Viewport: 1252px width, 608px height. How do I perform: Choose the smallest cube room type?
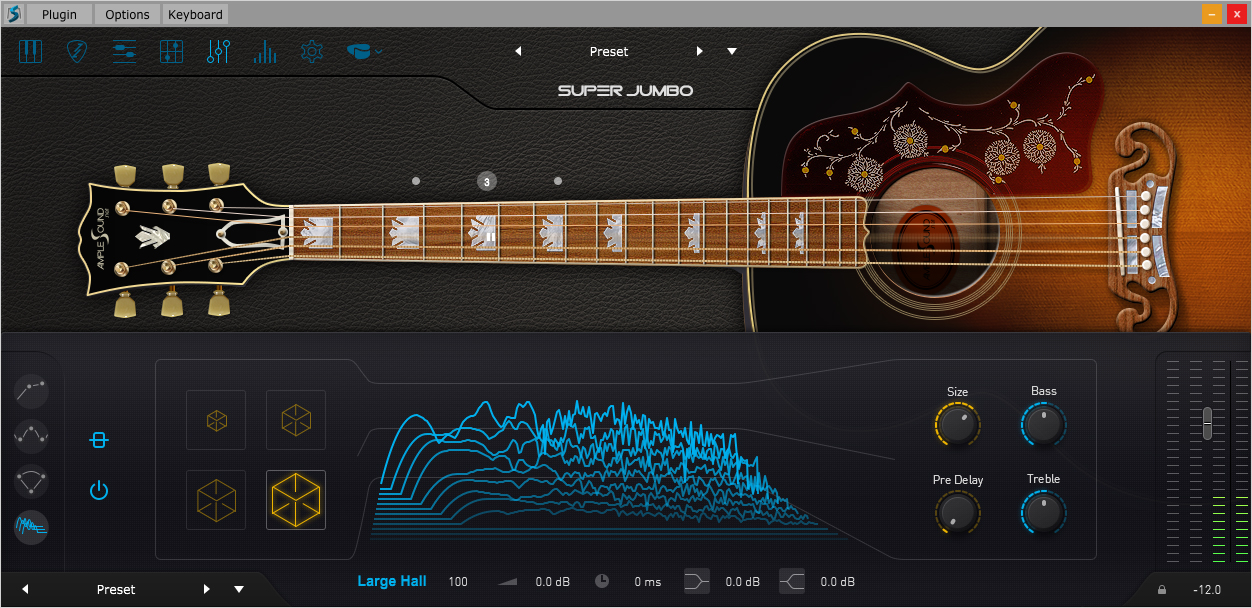tap(216, 420)
